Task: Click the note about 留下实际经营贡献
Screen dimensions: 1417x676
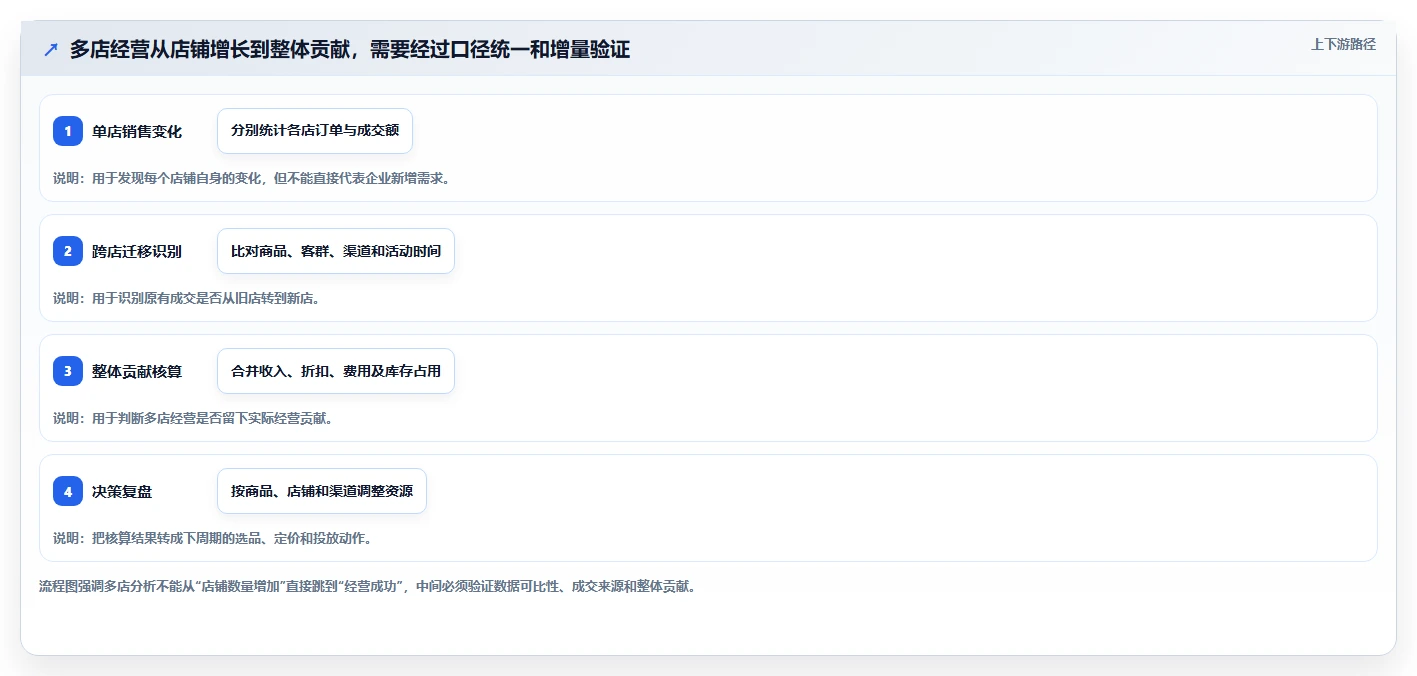Action: [193, 418]
